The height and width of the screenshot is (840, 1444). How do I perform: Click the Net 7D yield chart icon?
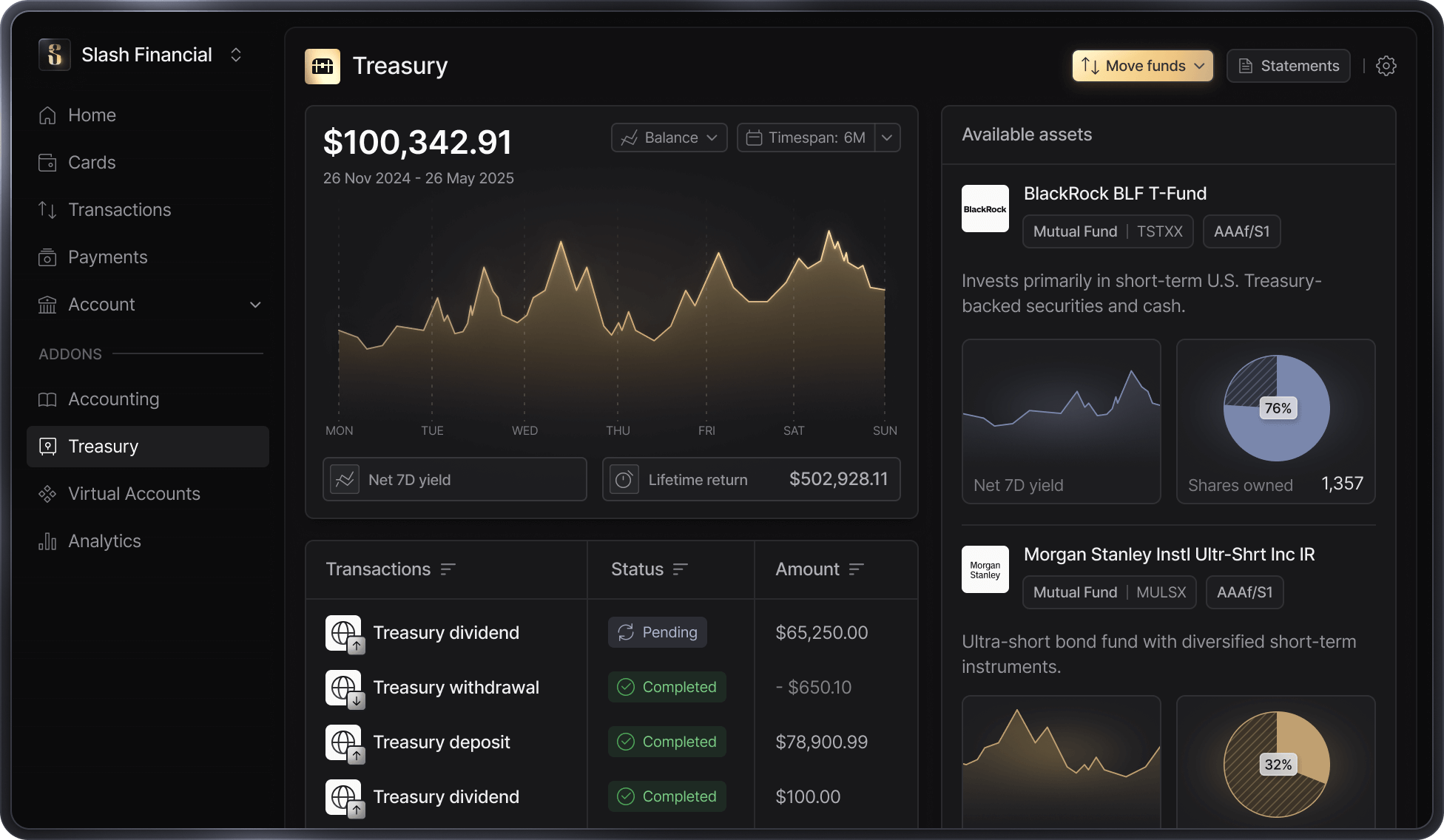pyautogui.click(x=345, y=480)
